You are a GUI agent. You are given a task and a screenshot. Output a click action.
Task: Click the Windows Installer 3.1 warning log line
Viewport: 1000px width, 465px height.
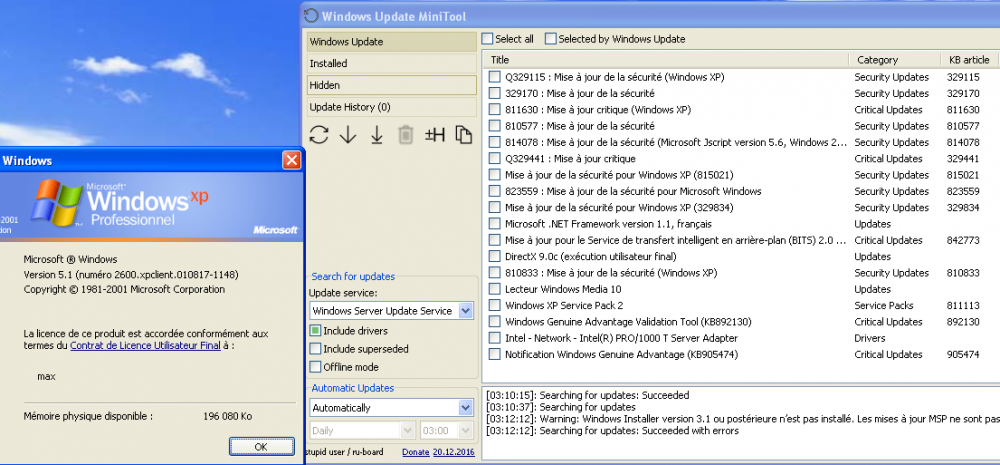(x=742, y=419)
